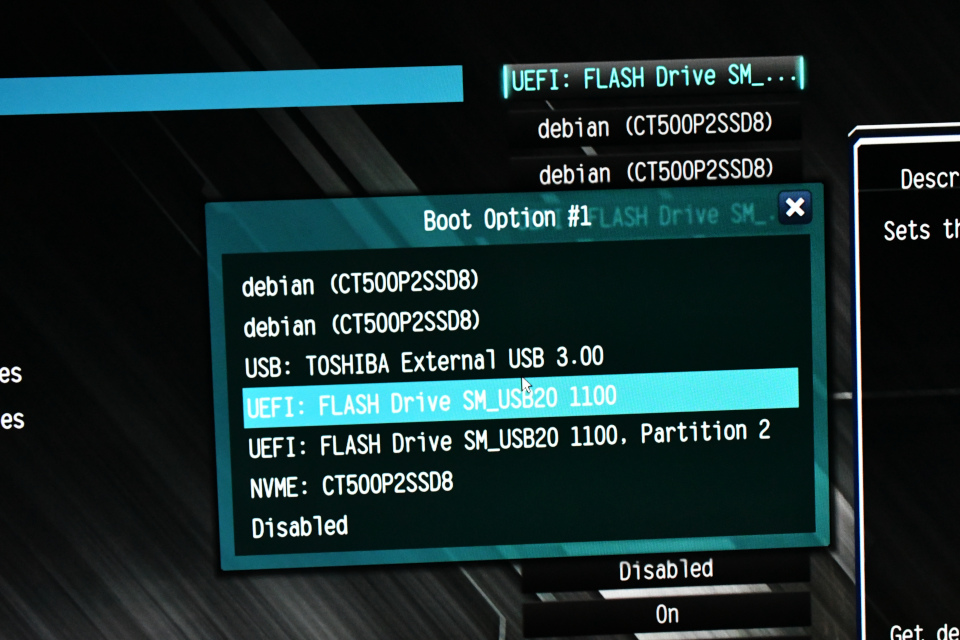Click the Boot Option #1 popup title
Screen dimensions: 960x640
click(x=506, y=218)
